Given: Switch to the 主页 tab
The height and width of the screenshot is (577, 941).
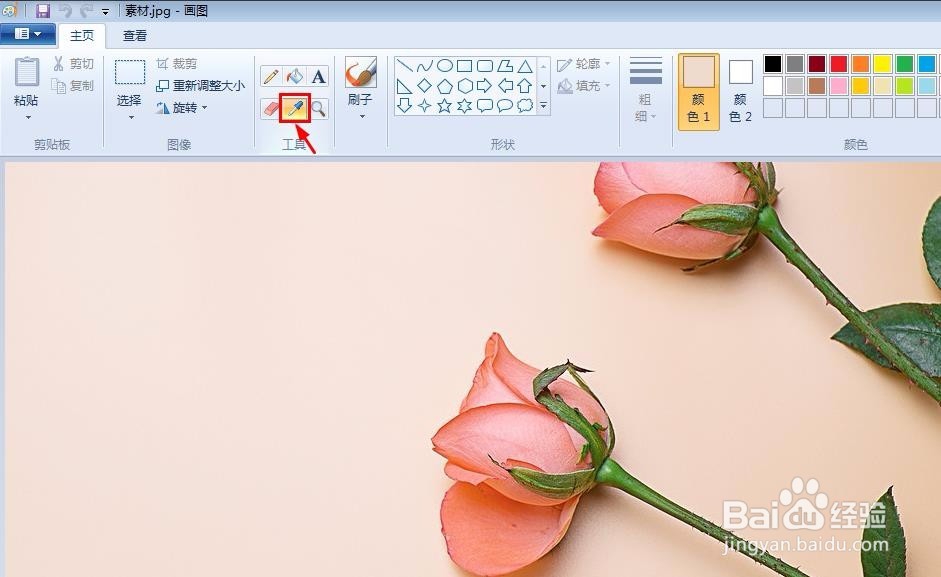Looking at the screenshot, I should click(82, 35).
